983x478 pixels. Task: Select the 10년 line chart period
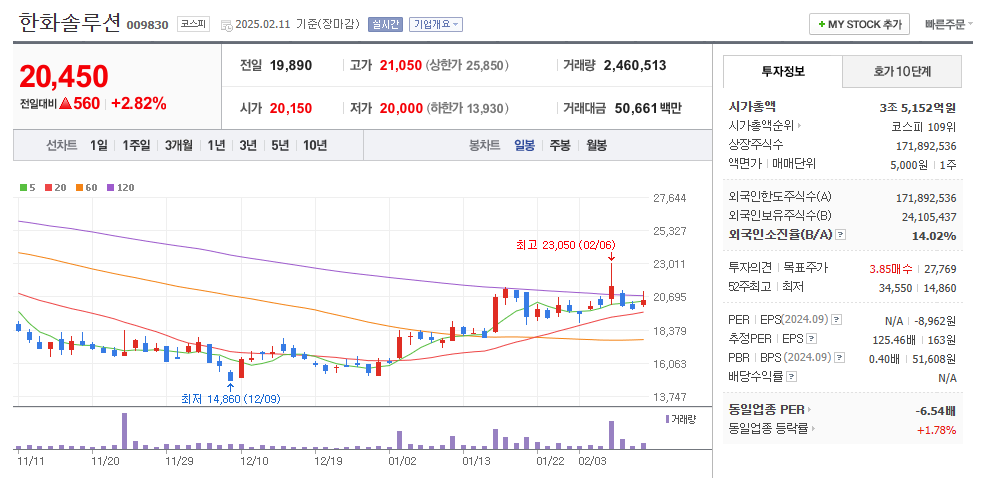click(x=315, y=146)
